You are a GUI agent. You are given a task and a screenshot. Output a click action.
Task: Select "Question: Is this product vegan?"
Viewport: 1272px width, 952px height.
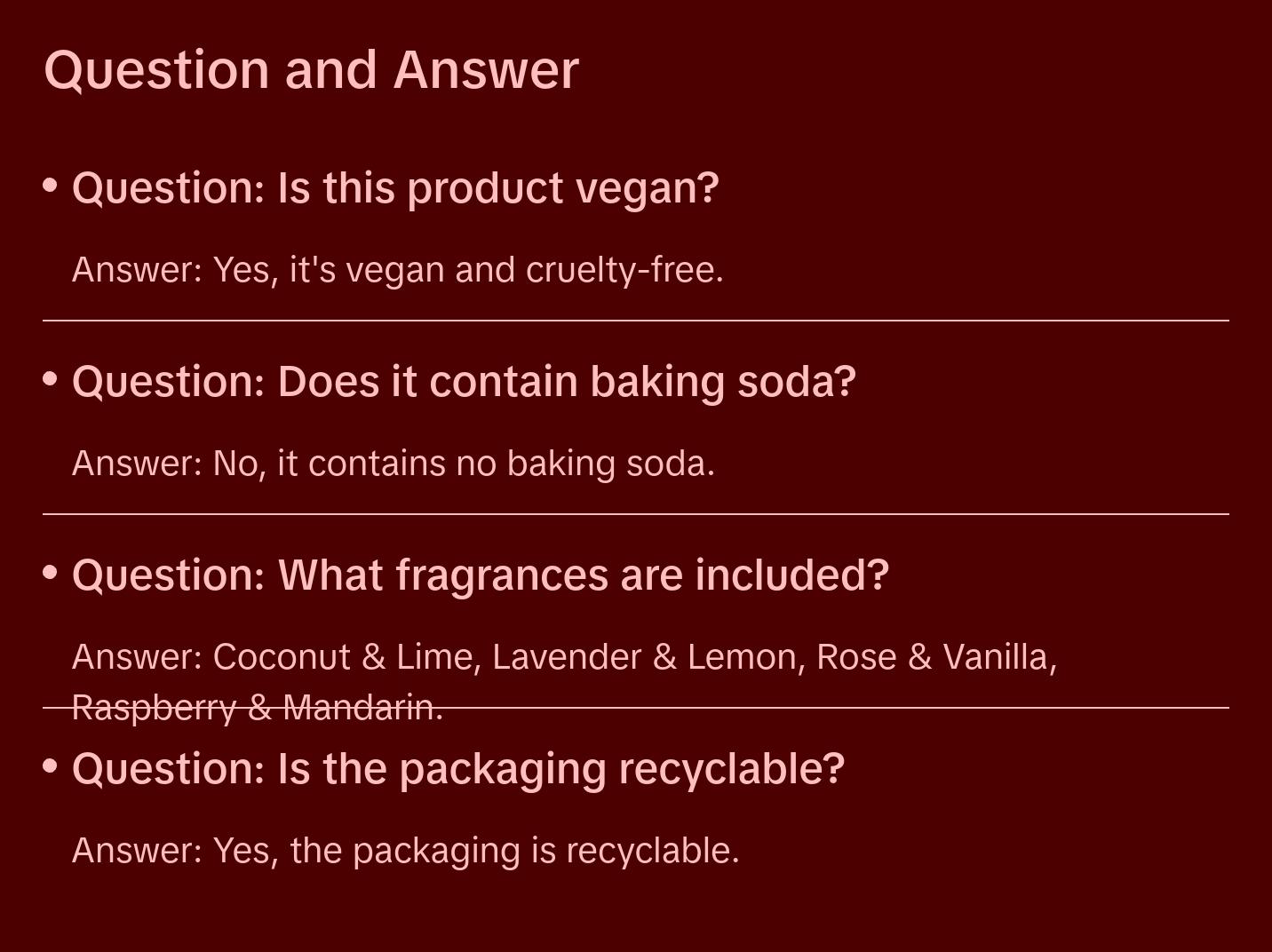coord(395,188)
